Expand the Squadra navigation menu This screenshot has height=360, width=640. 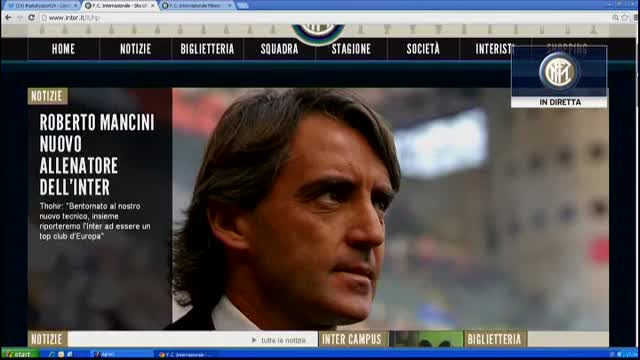pos(280,49)
